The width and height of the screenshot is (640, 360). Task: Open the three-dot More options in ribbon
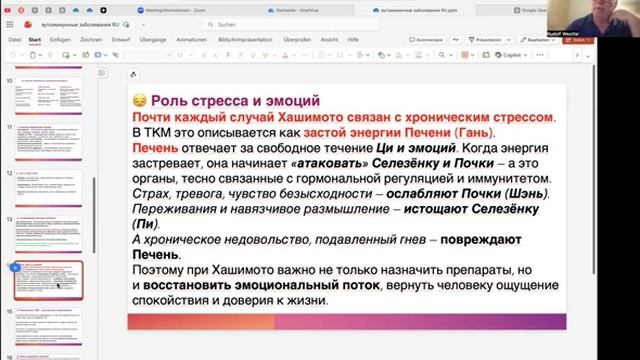point(540,55)
